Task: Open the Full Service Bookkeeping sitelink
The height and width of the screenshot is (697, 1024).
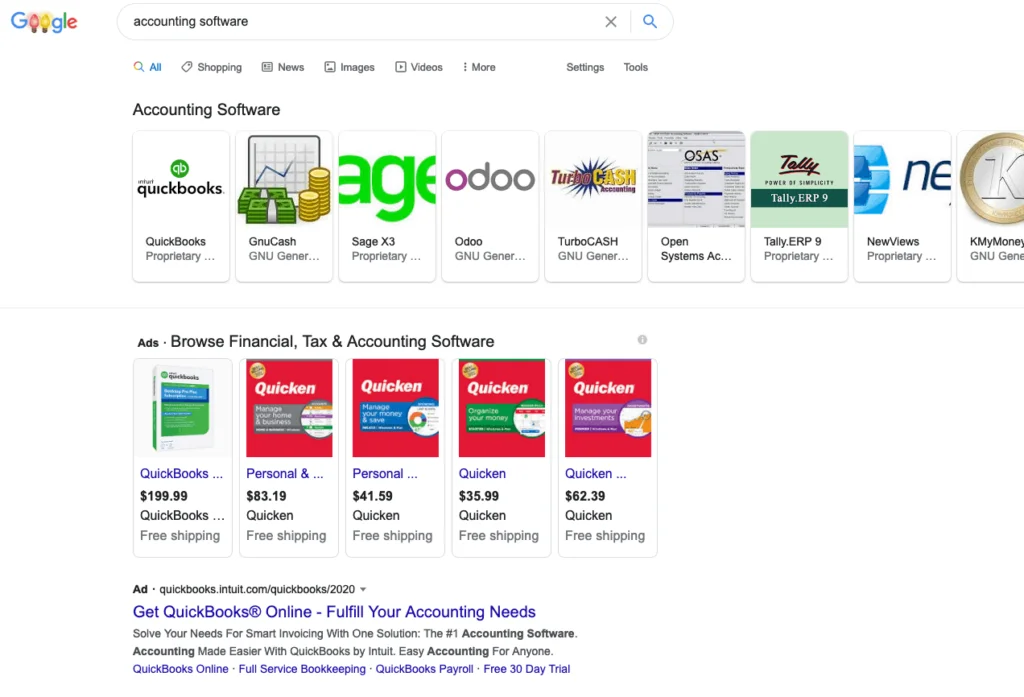Action: pos(302,669)
